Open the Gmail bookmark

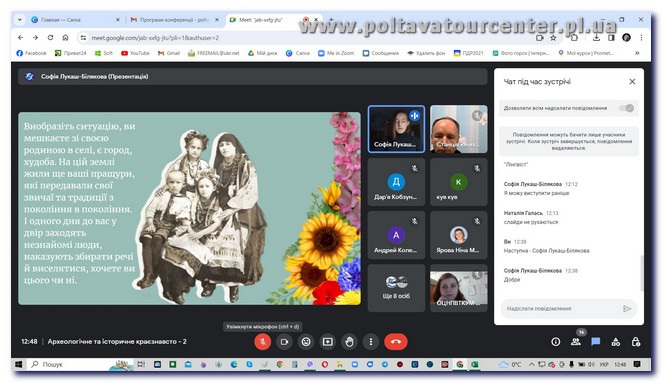[169, 53]
